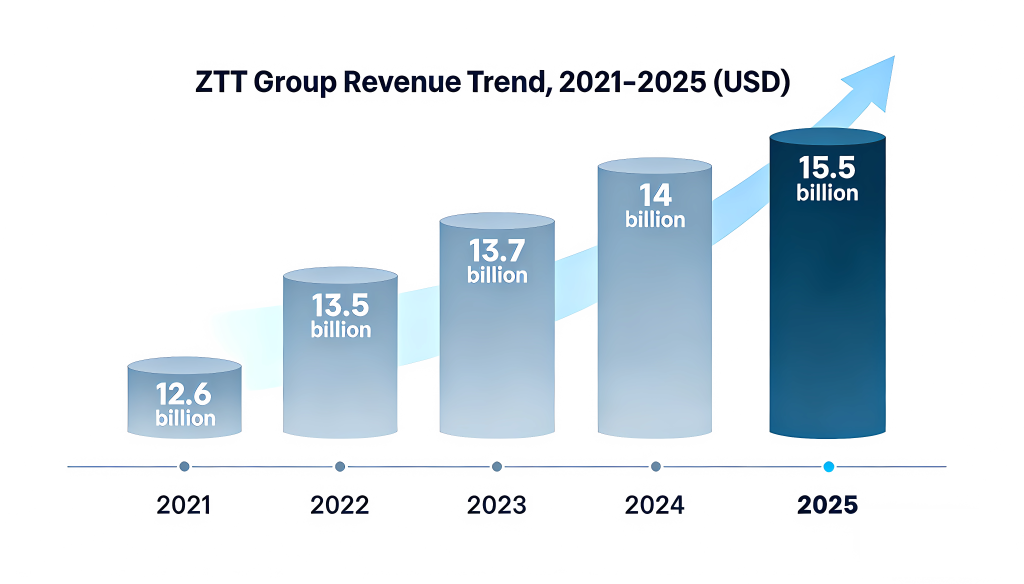The width and height of the screenshot is (1024, 584).
Task: Select the 15.5 billion value label
Action: point(827,180)
